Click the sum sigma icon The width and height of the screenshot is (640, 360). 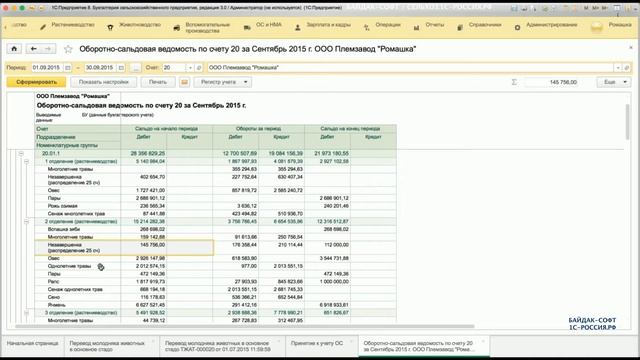[x=514, y=82]
